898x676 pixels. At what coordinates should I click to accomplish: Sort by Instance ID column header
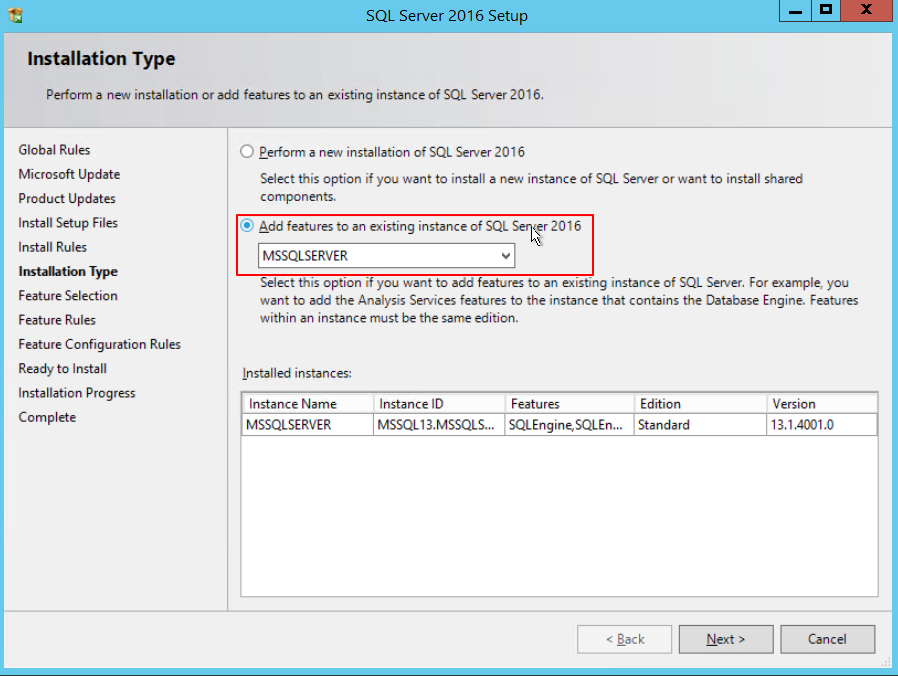point(439,404)
